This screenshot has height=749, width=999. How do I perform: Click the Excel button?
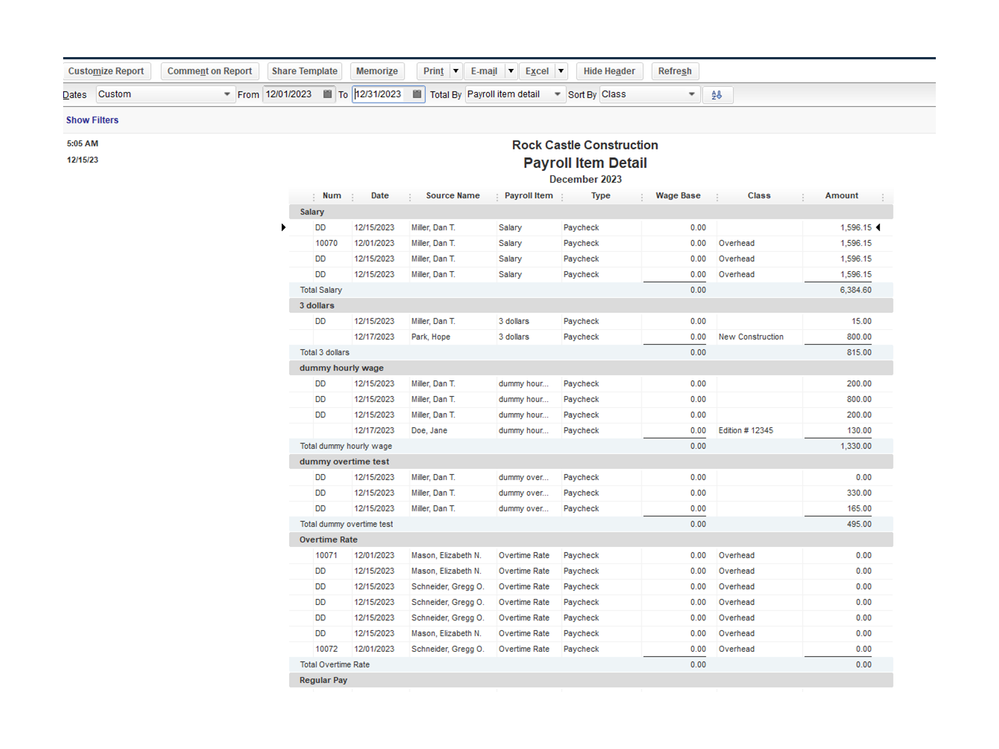[x=537, y=71]
